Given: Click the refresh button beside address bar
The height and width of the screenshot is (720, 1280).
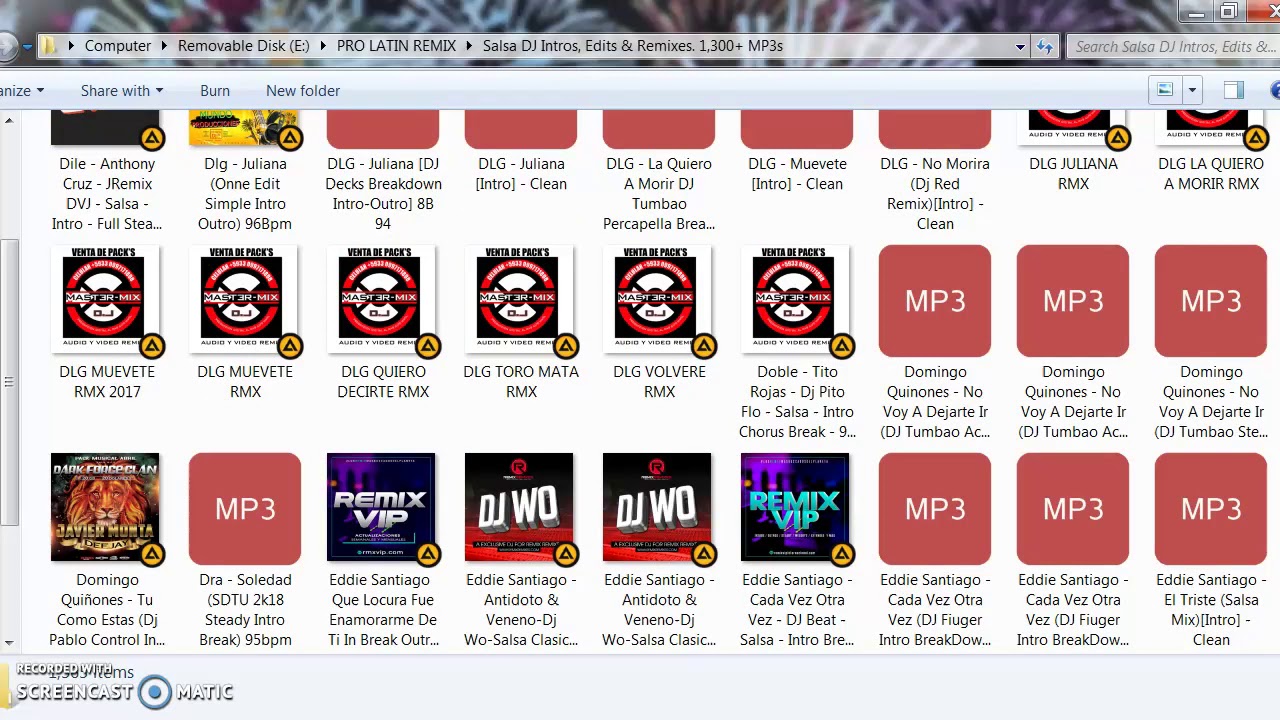Looking at the screenshot, I should pyautogui.click(x=1045, y=46).
